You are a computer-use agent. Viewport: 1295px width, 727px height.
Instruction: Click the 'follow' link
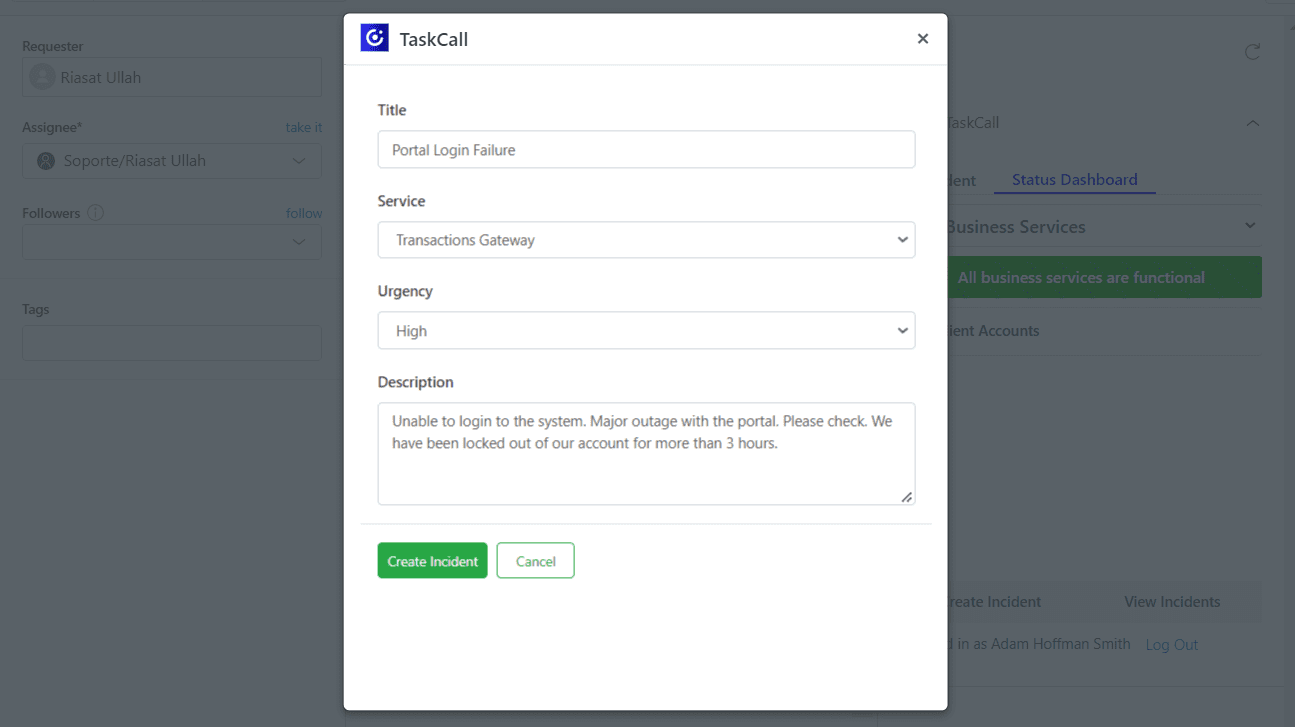304,213
